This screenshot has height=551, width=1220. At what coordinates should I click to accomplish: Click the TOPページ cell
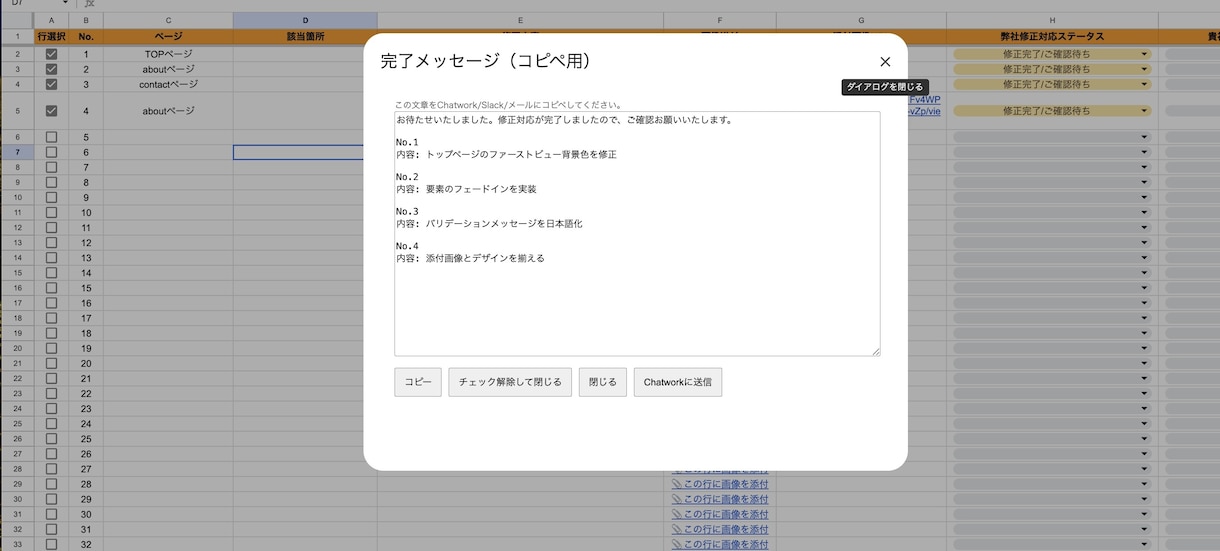168,54
